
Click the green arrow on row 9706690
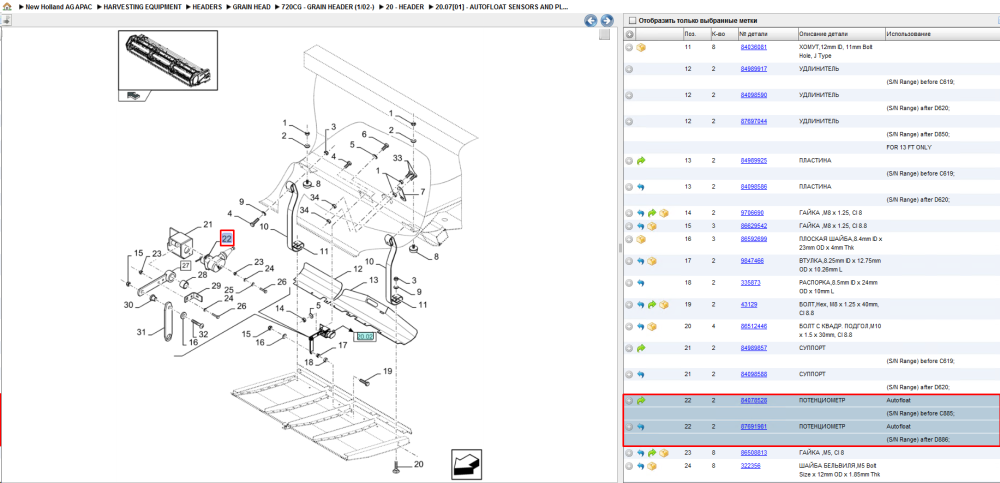click(652, 213)
